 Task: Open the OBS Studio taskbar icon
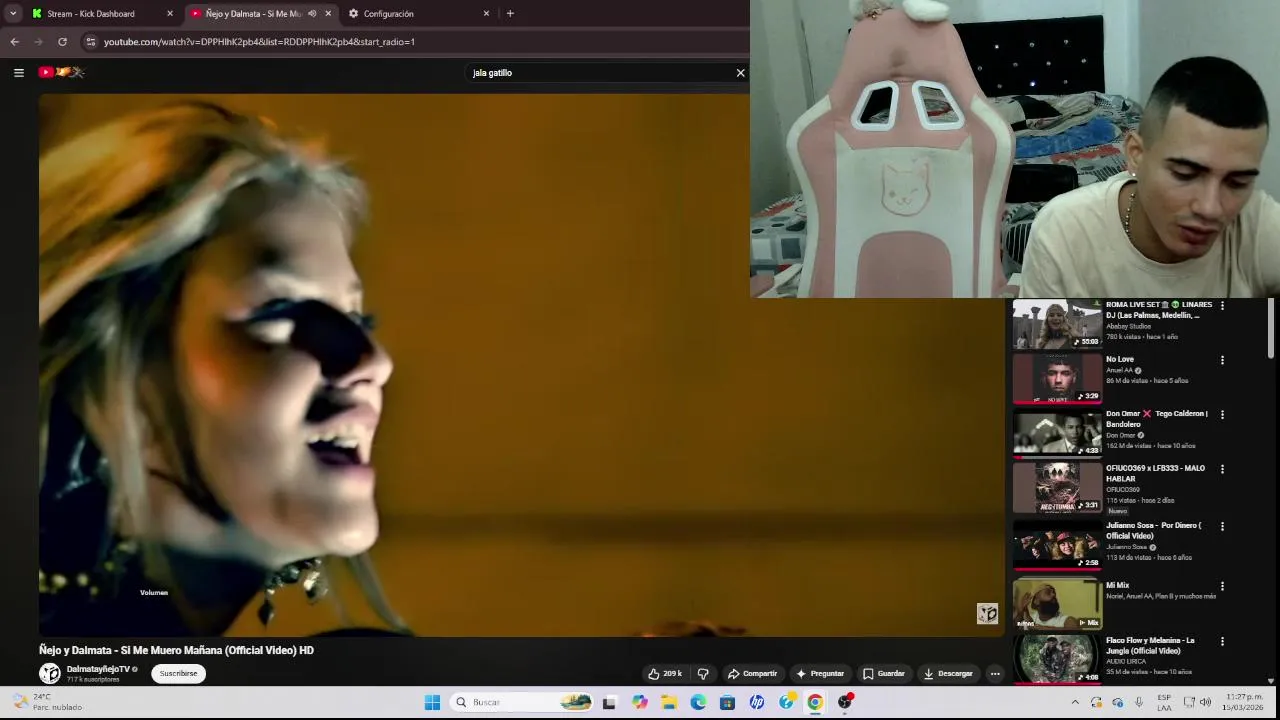(845, 702)
